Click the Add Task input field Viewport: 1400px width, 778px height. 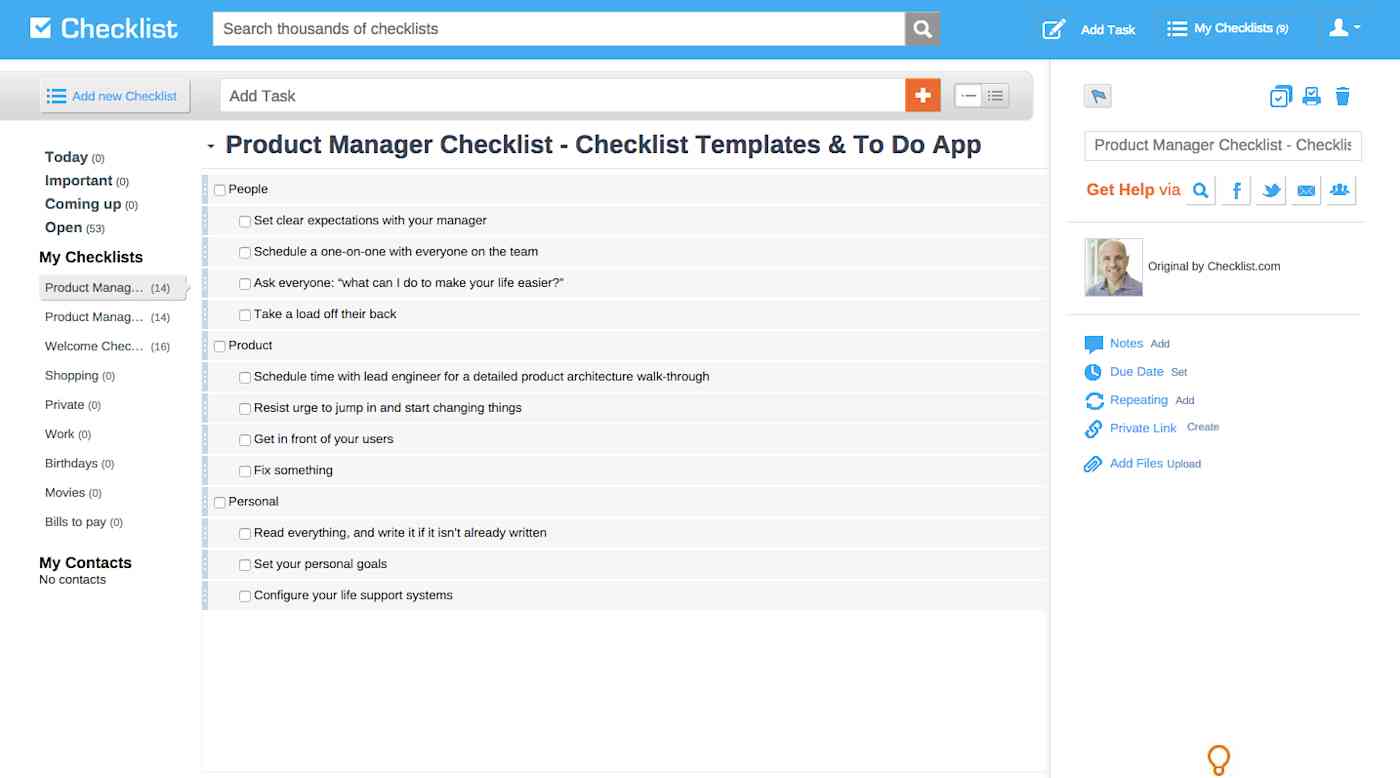(x=562, y=95)
